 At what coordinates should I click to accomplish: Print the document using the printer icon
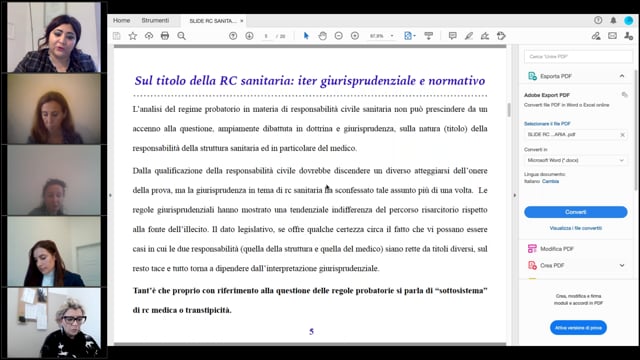coord(165,36)
